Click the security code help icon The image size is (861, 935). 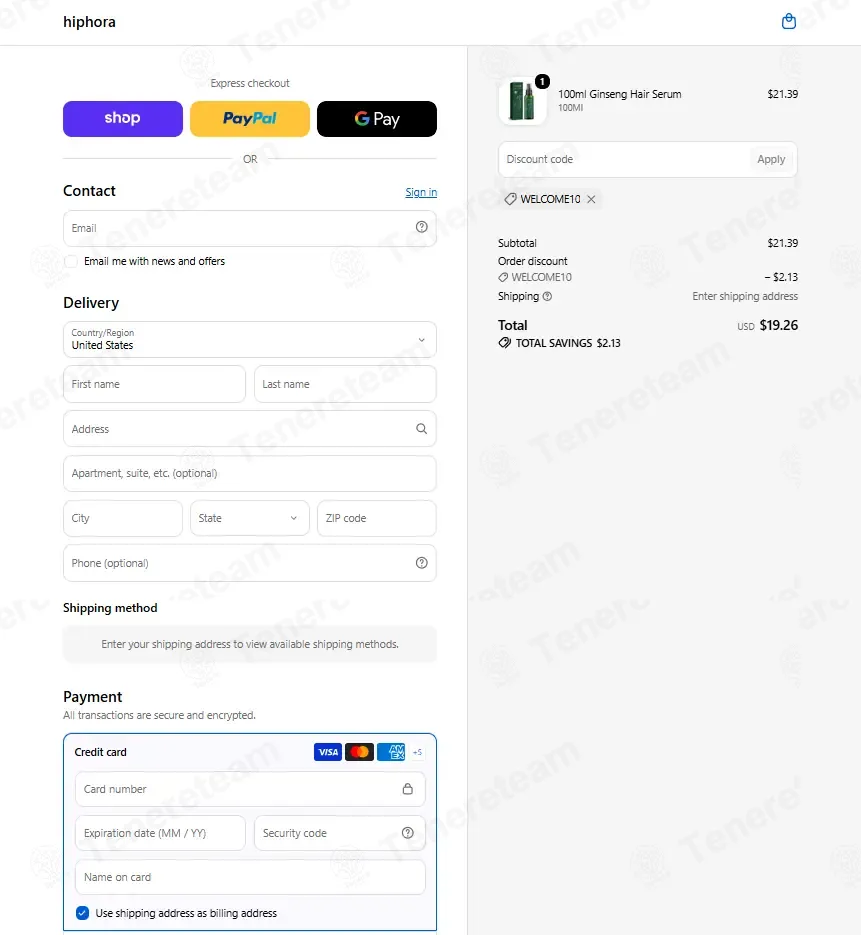point(408,833)
